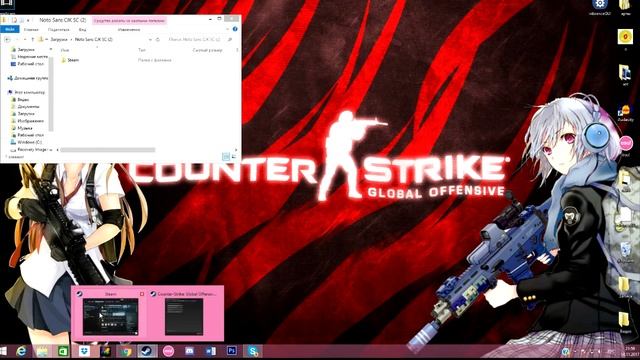The height and width of the screenshot is (360, 640).
Task: Click the navigation pane vertical scrollbar
Action: (x=51, y=94)
